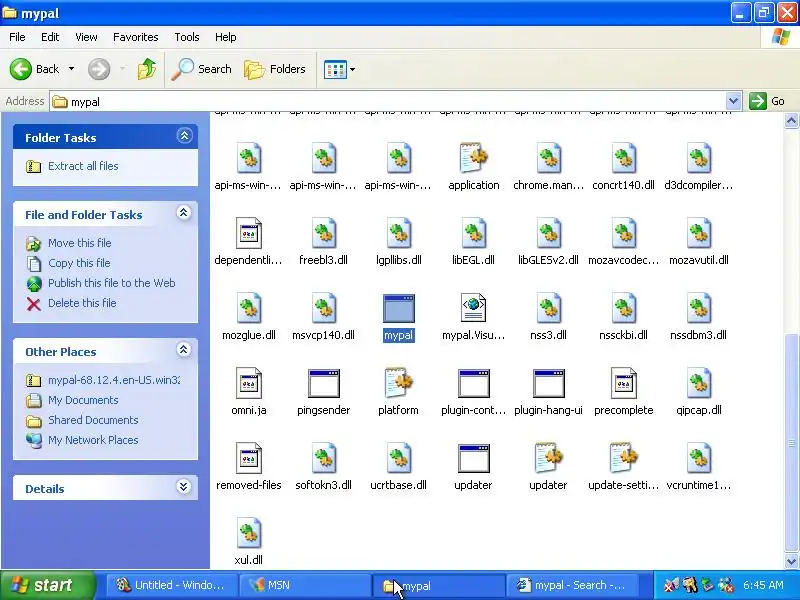Expand the Details panel

pos(183,487)
